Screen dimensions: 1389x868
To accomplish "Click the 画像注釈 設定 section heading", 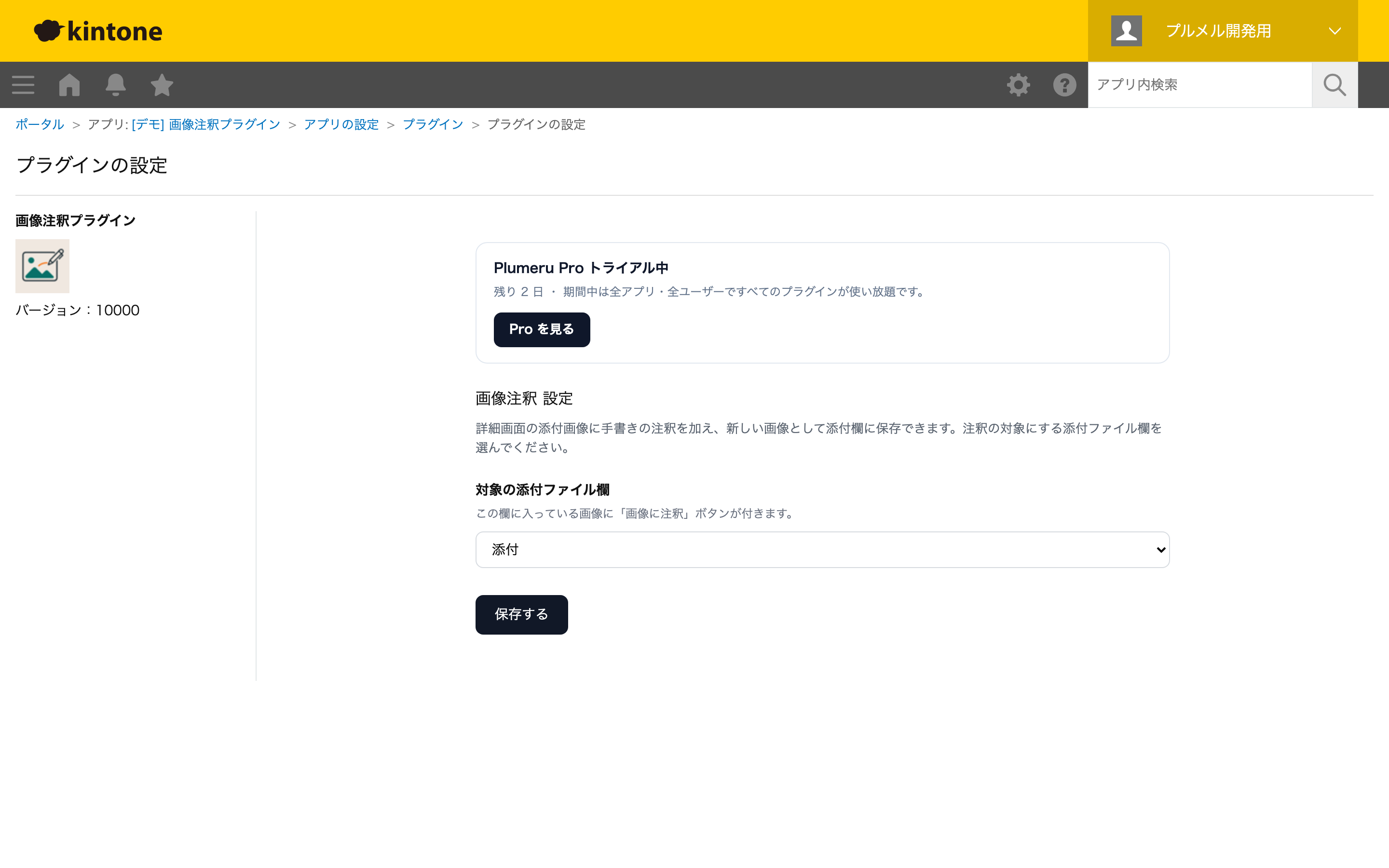I will click(524, 398).
